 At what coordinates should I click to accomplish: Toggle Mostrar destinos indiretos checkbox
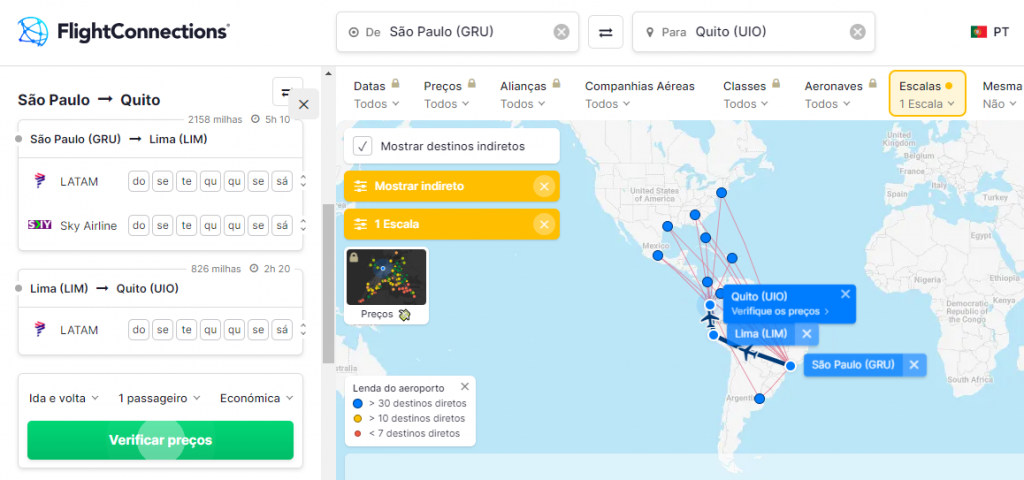tap(362, 146)
